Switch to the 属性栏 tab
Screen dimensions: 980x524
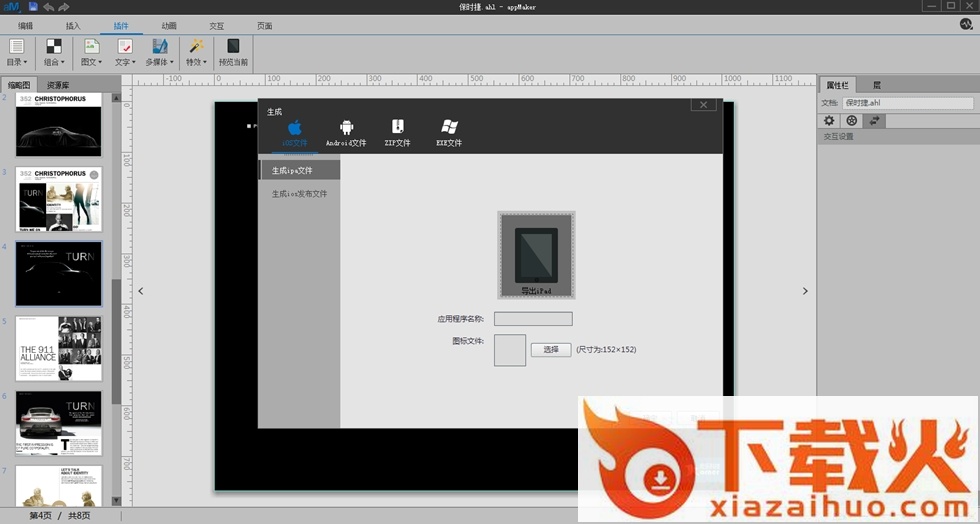[x=838, y=85]
